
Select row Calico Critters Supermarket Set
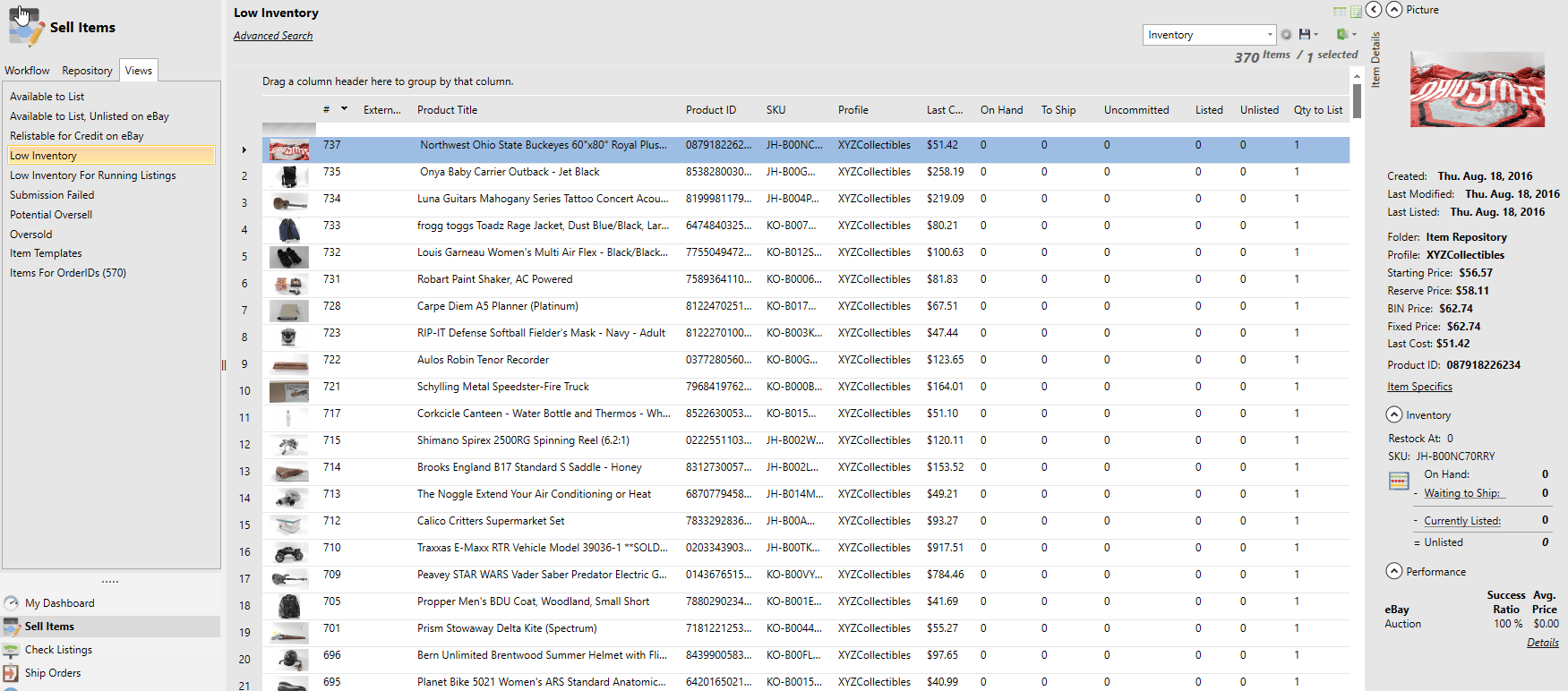coord(806,525)
